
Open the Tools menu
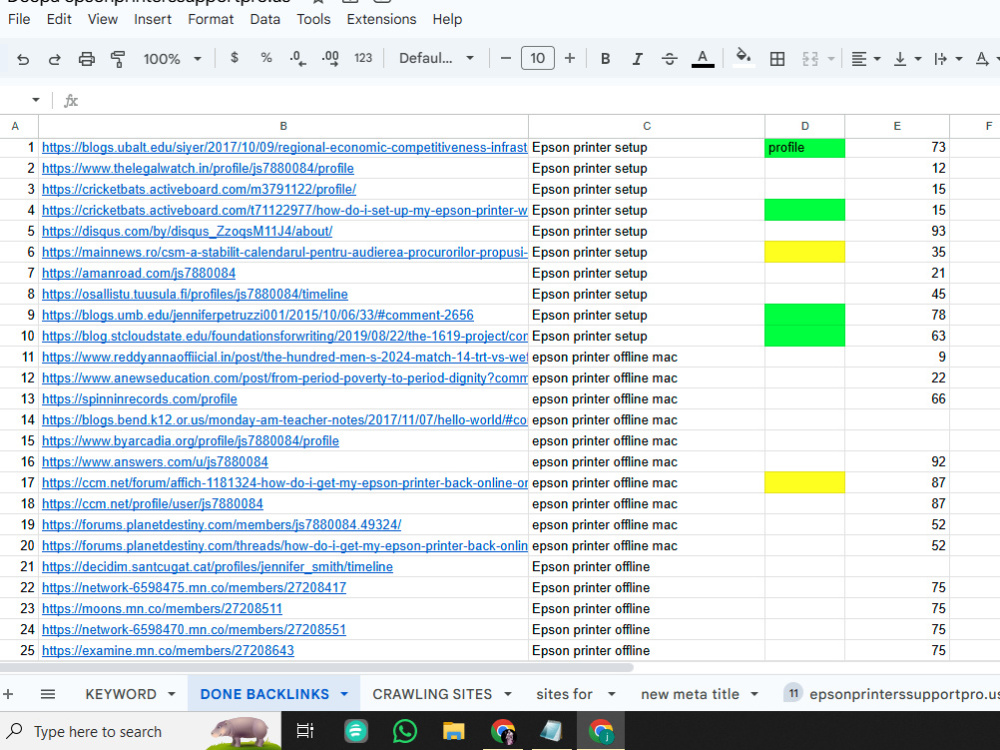tap(313, 19)
